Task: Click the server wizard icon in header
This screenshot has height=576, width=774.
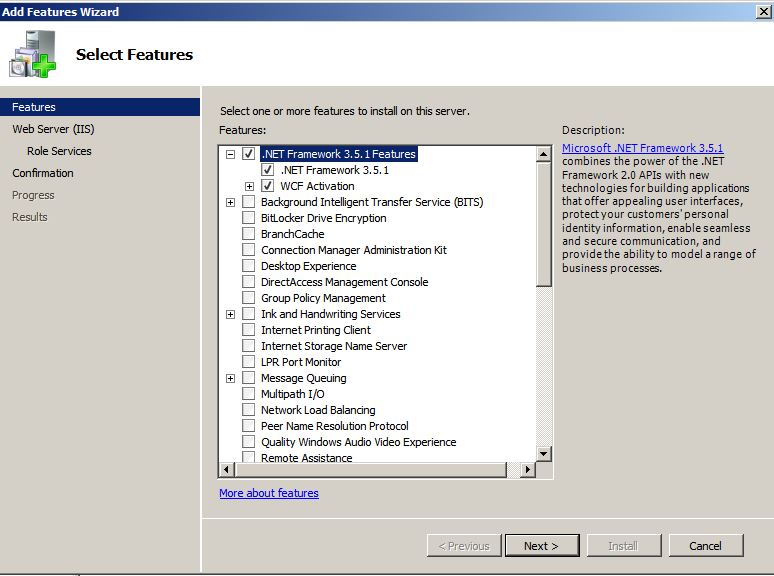Action: point(33,54)
